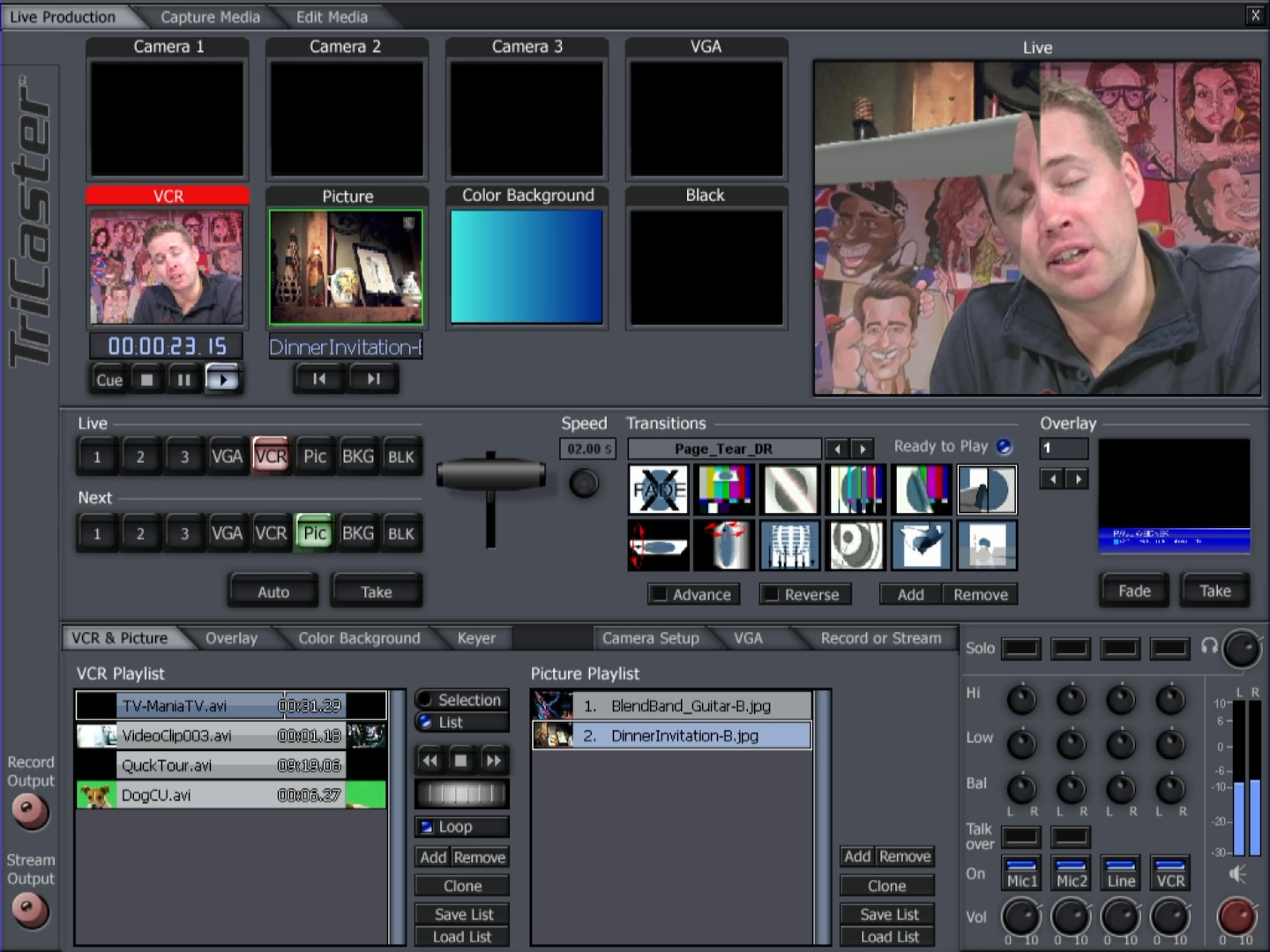Fast forward the VCR playlist

tap(493, 760)
